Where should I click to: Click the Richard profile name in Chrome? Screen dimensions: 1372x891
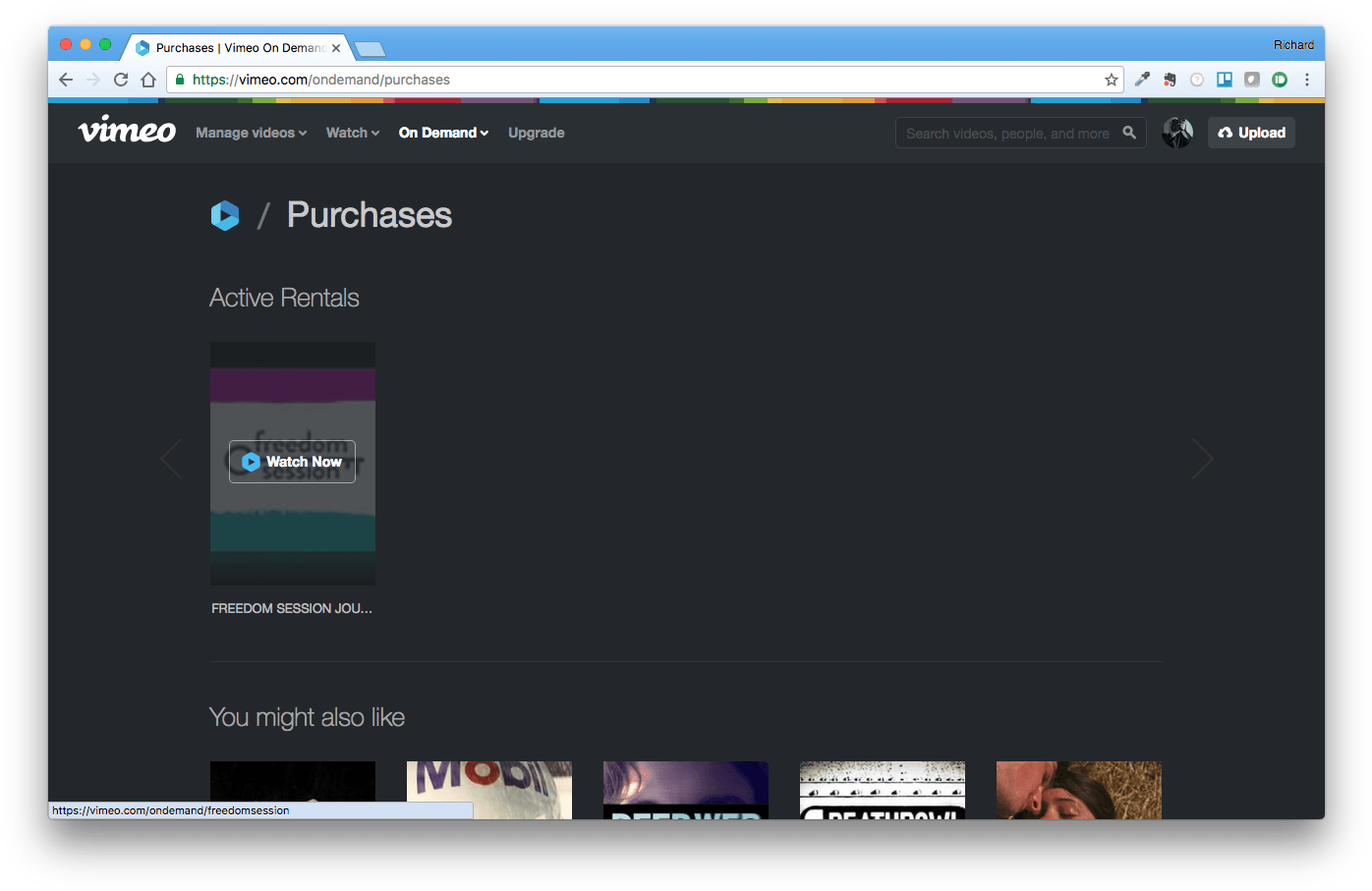pos(1293,45)
